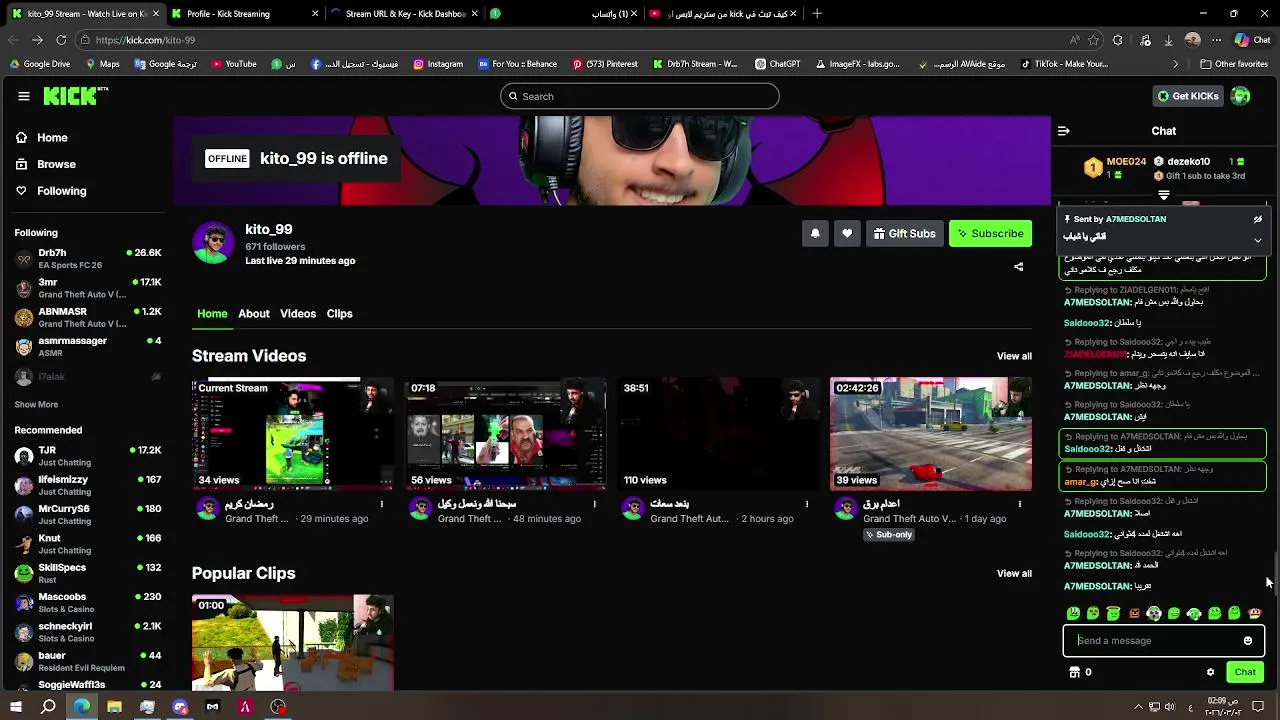The image size is (1280, 720).
Task: Open the Other favorites folder
Action: [x=1234, y=64]
